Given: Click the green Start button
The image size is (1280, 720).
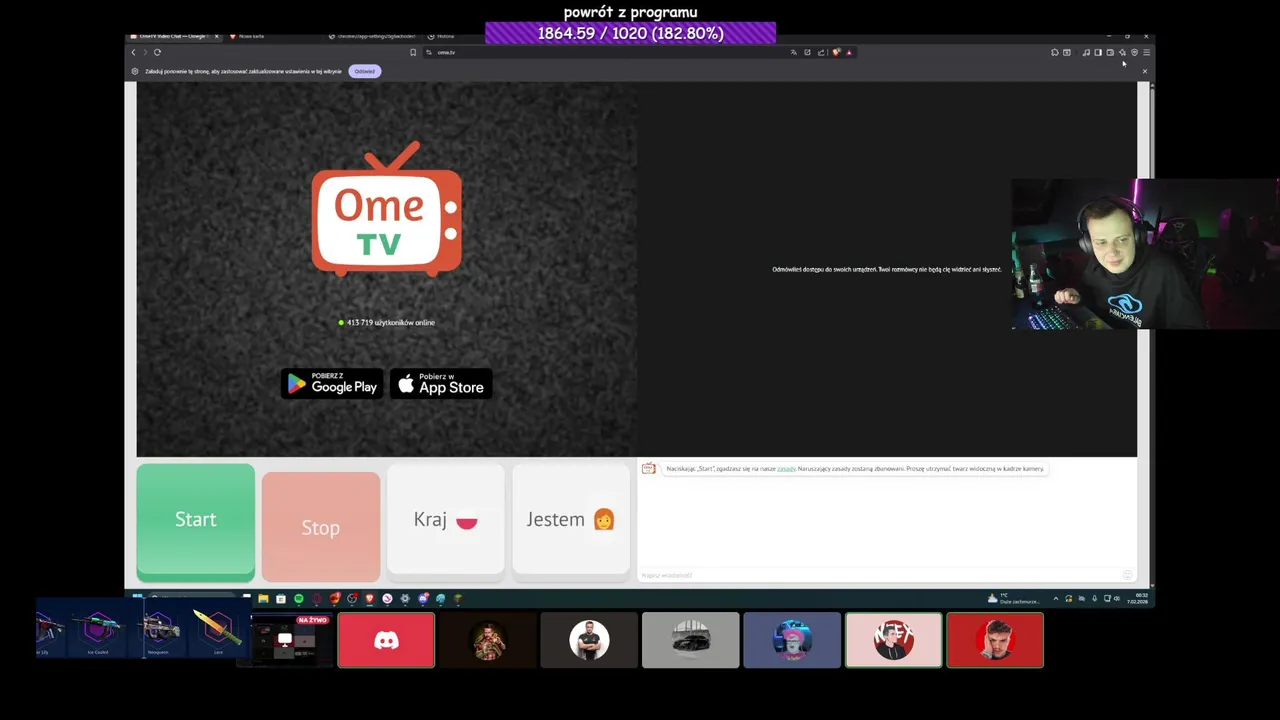Looking at the screenshot, I should tap(196, 521).
